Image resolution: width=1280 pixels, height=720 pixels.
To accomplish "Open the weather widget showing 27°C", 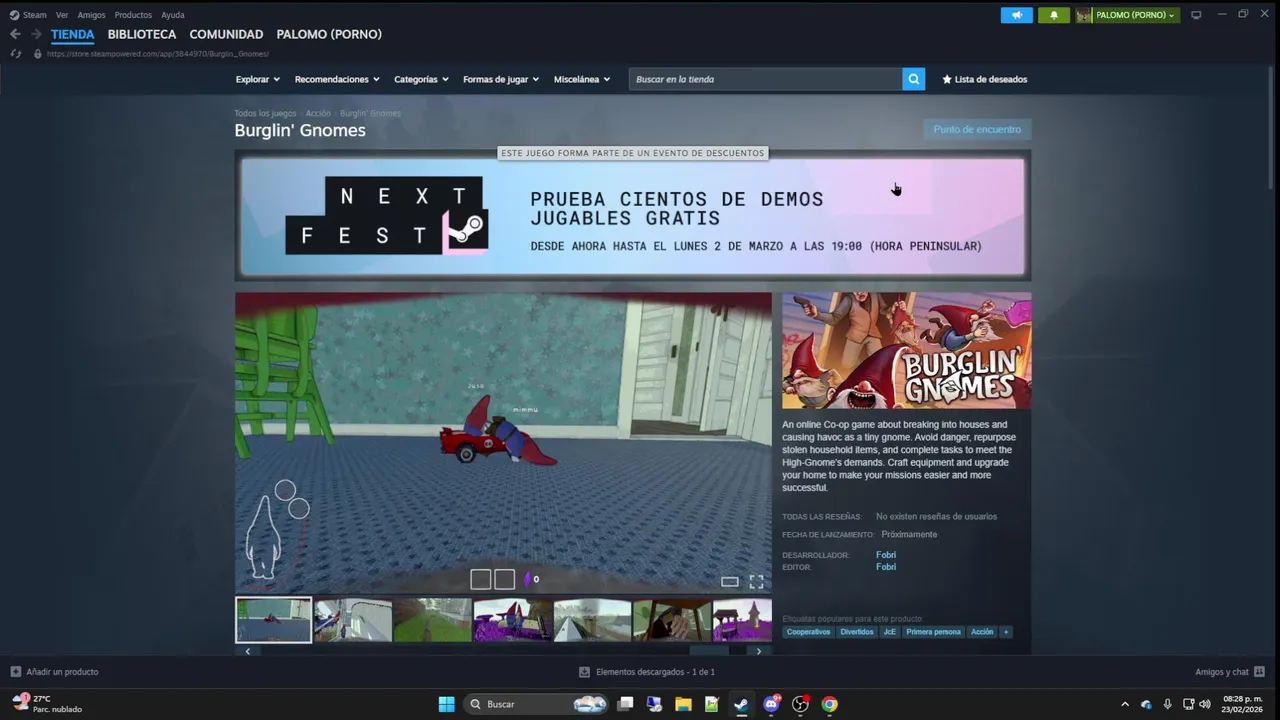I will tap(46, 704).
